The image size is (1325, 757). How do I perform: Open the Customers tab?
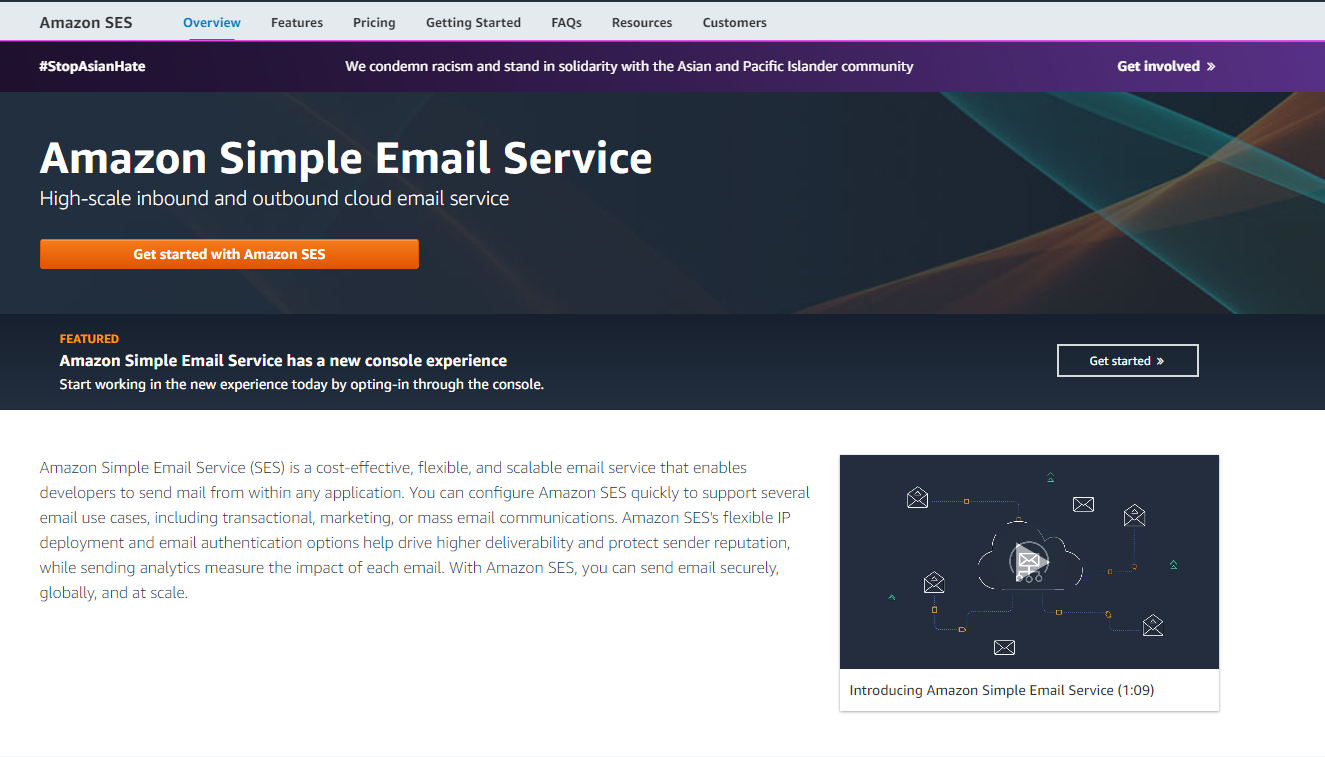(x=734, y=22)
